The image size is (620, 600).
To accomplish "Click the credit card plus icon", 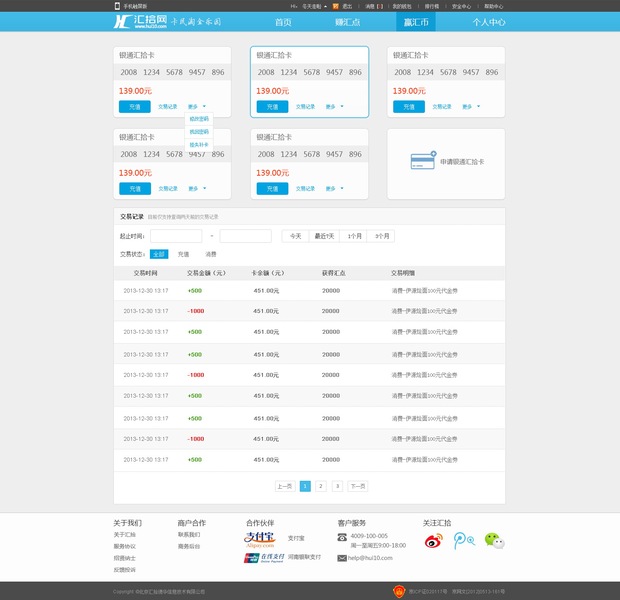I will pos(423,160).
